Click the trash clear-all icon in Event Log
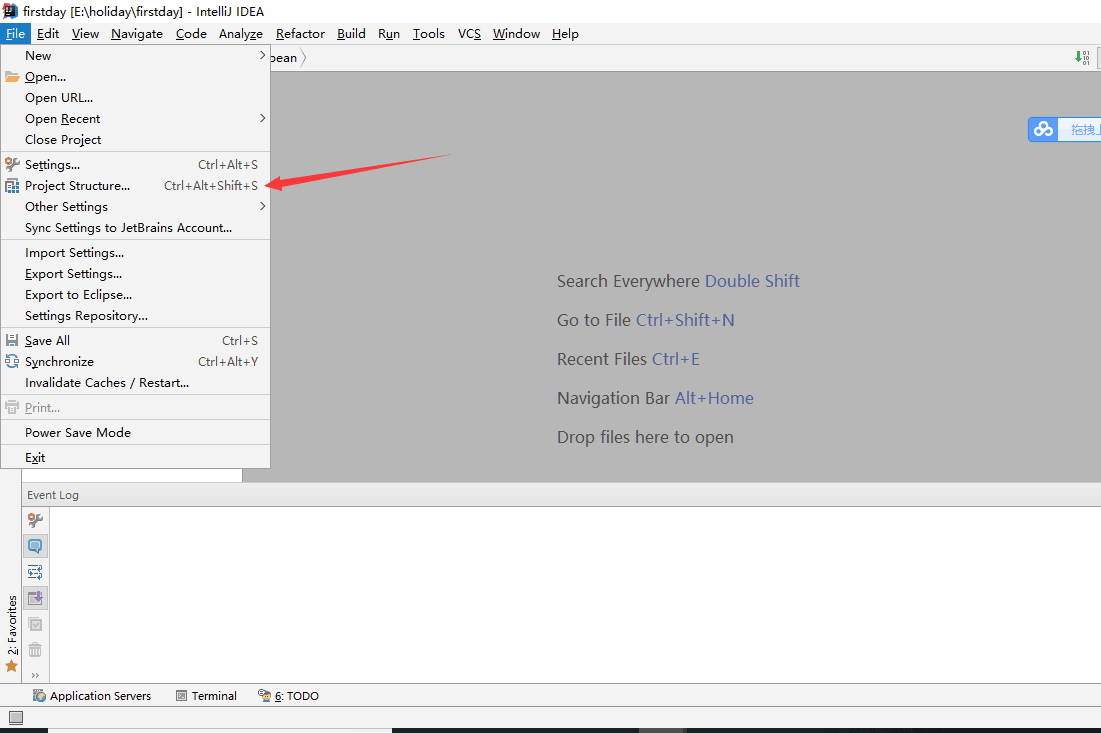1101x733 pixels. point(35,649)
